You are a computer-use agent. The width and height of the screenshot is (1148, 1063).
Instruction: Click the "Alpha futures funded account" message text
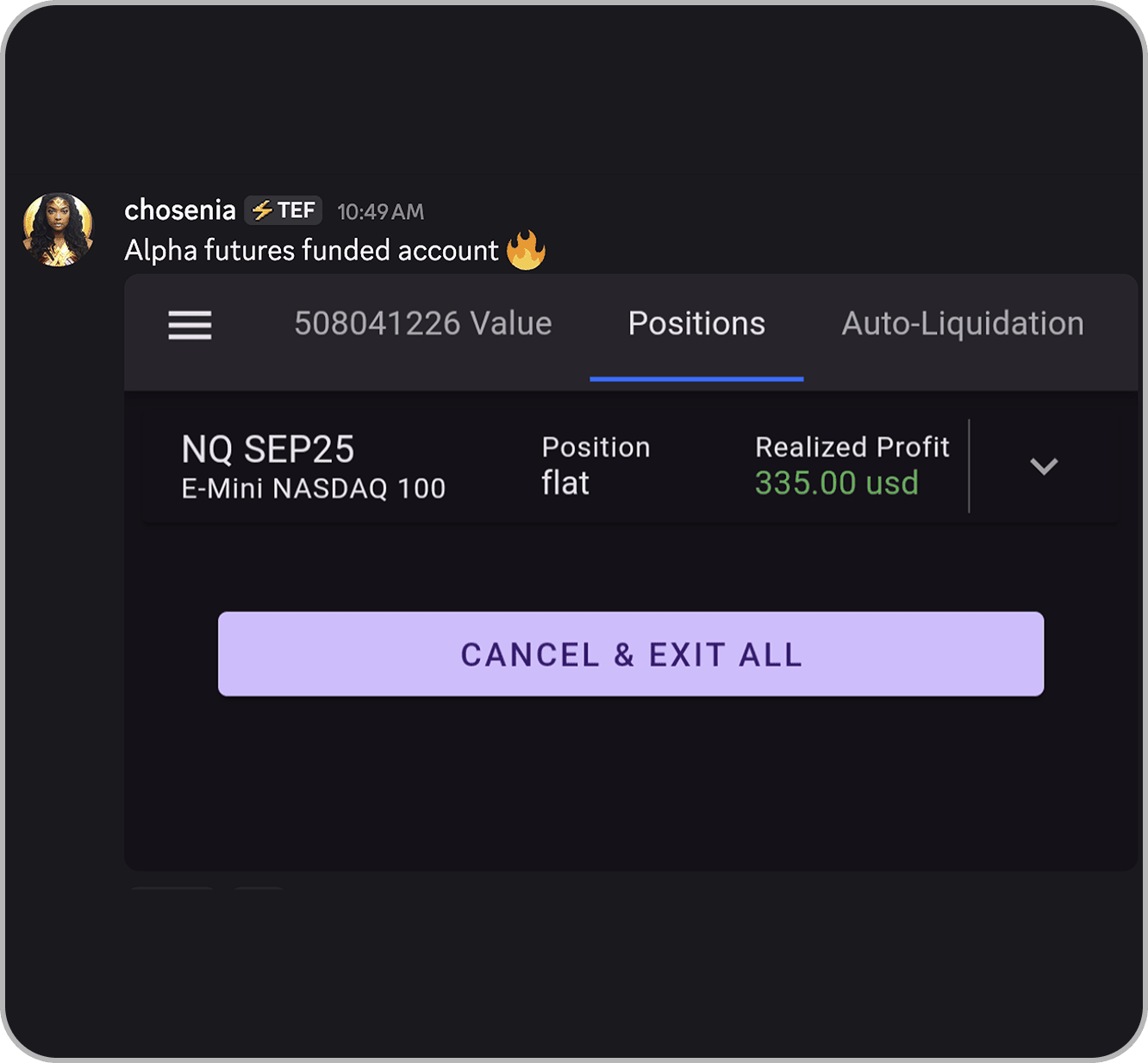311,251
